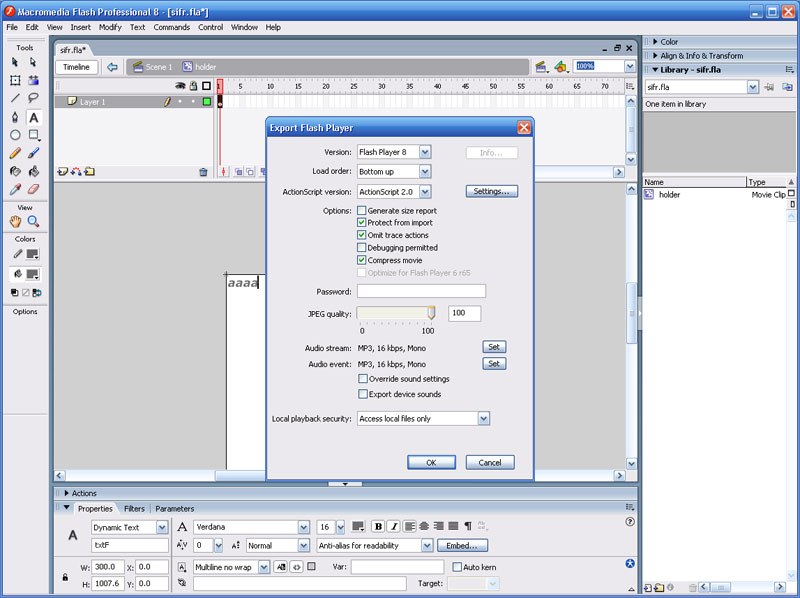Select the Free Transform tool
The image size is (800, 598).
tap(15, 80)
